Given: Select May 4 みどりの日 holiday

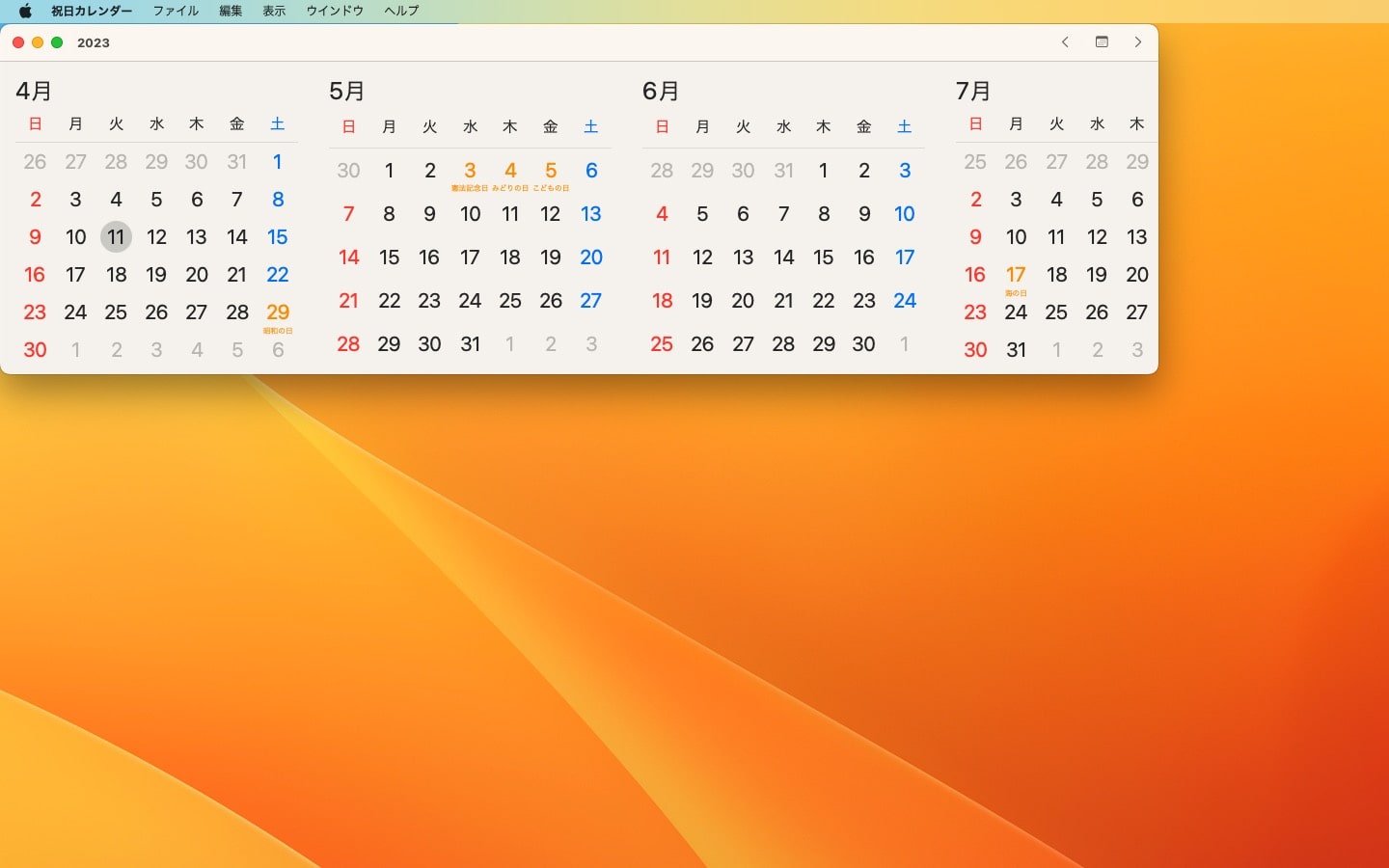Looking at the screenshot, I should pyautogui.click(x=510, y=172).
